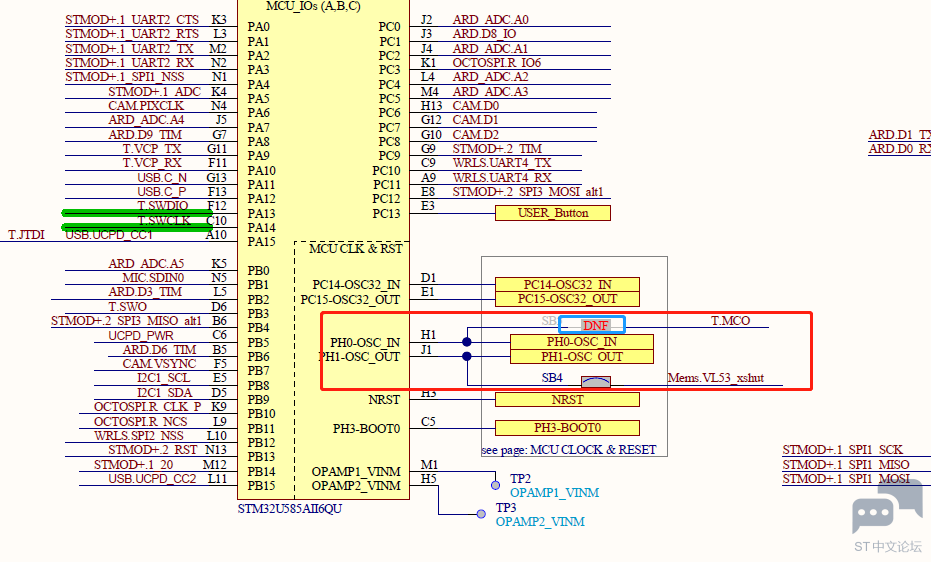The image size is (931, 562).
Task: Select the yellow PH0-OSC_IN port box
Action: (582, 342)
